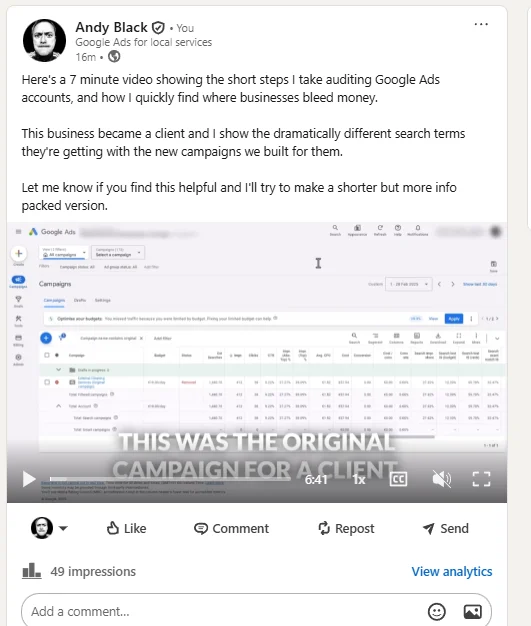The width and height of the screenshot is (531, 626).
Task: Open the emoji picker in comment box
Action: click(x=436, y=611)
